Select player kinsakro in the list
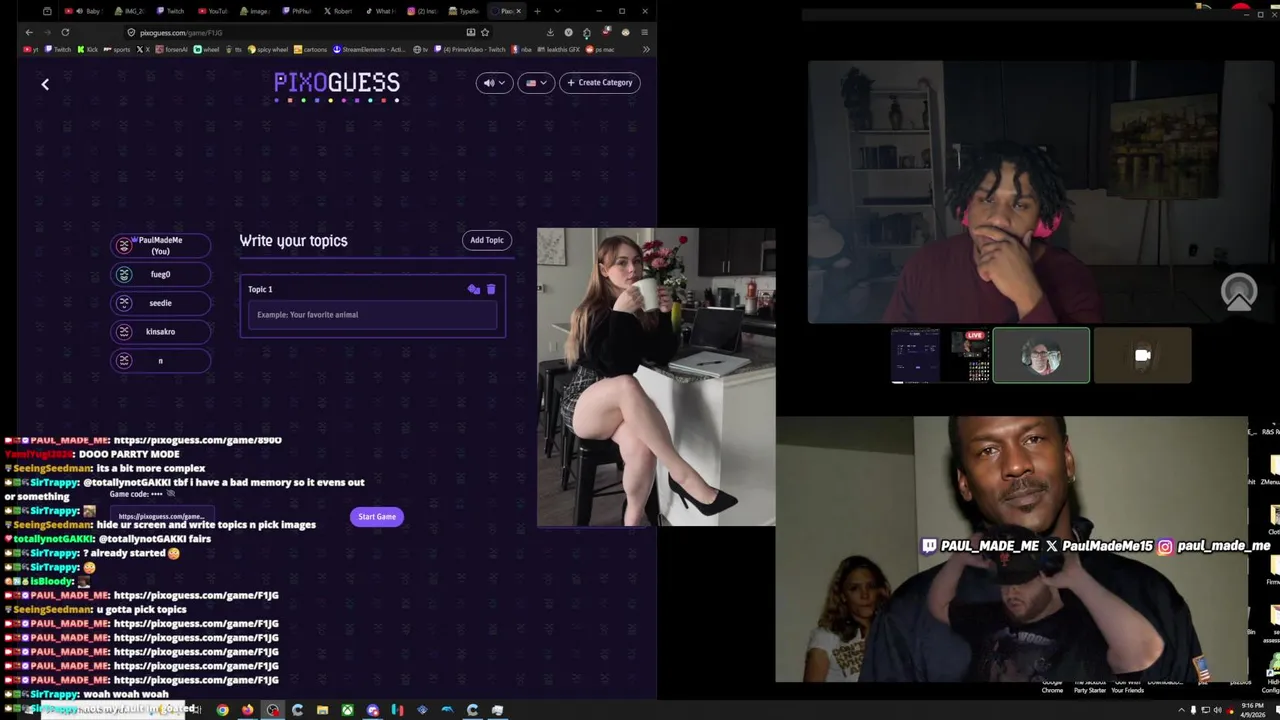This screenshot has width=1280, height=720. 160,332
